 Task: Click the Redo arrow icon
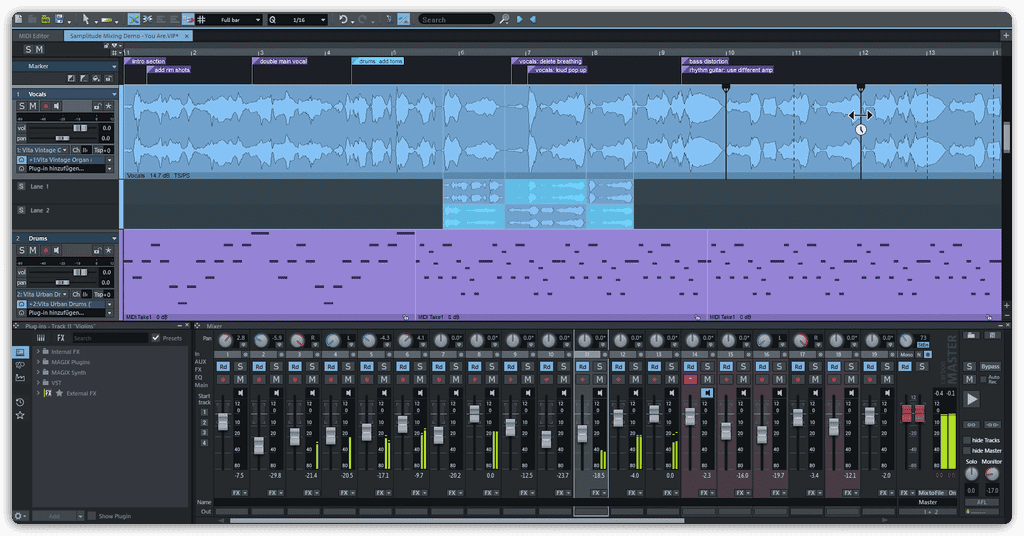coord(363,20)
